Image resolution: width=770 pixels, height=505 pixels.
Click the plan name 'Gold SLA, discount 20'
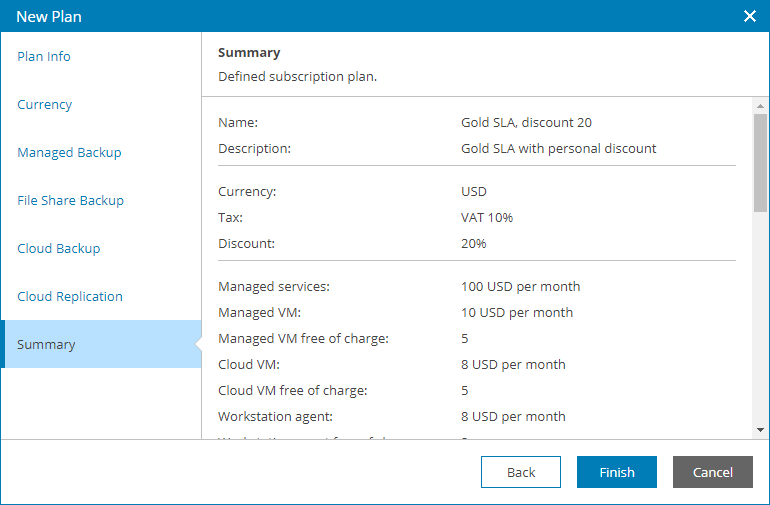tap(526, 123)
